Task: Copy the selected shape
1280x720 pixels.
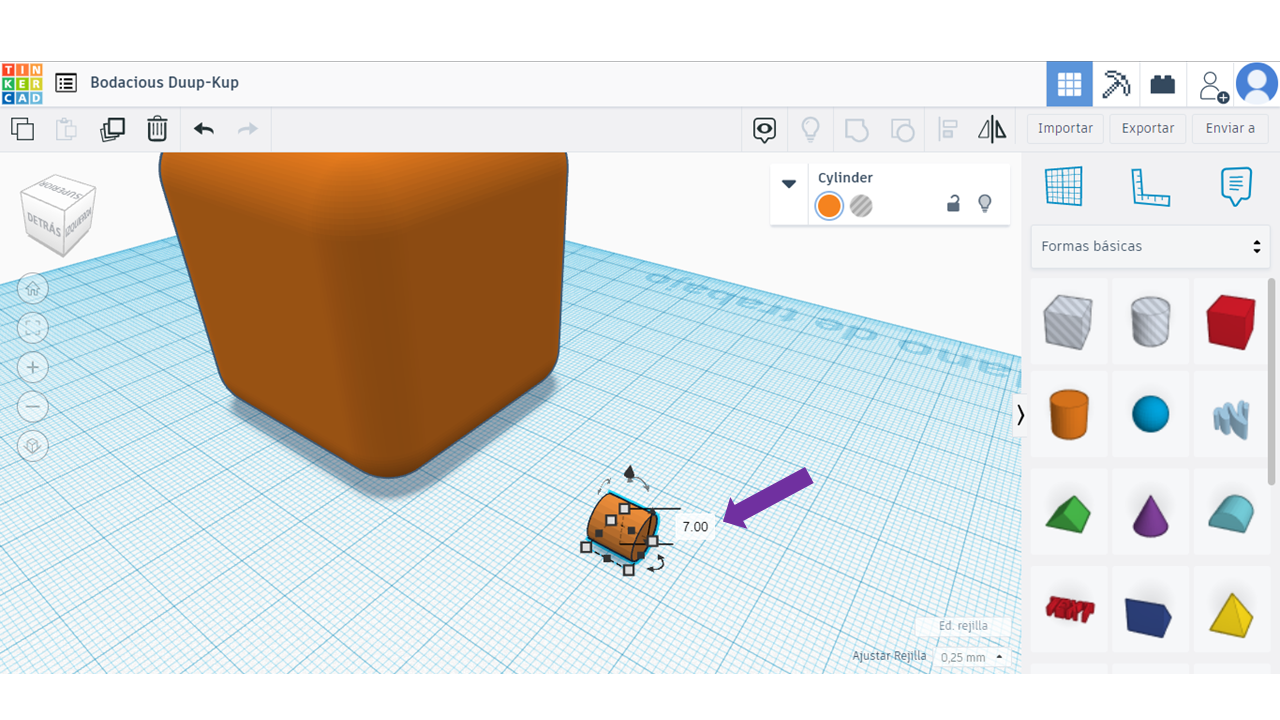Action: tap(22, 129)
